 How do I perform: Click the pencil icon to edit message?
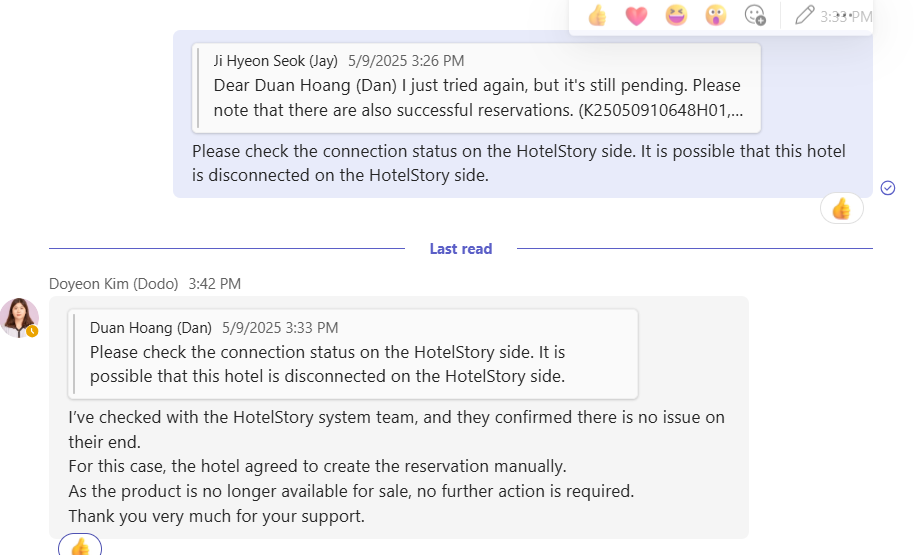(x=804, y=16)
